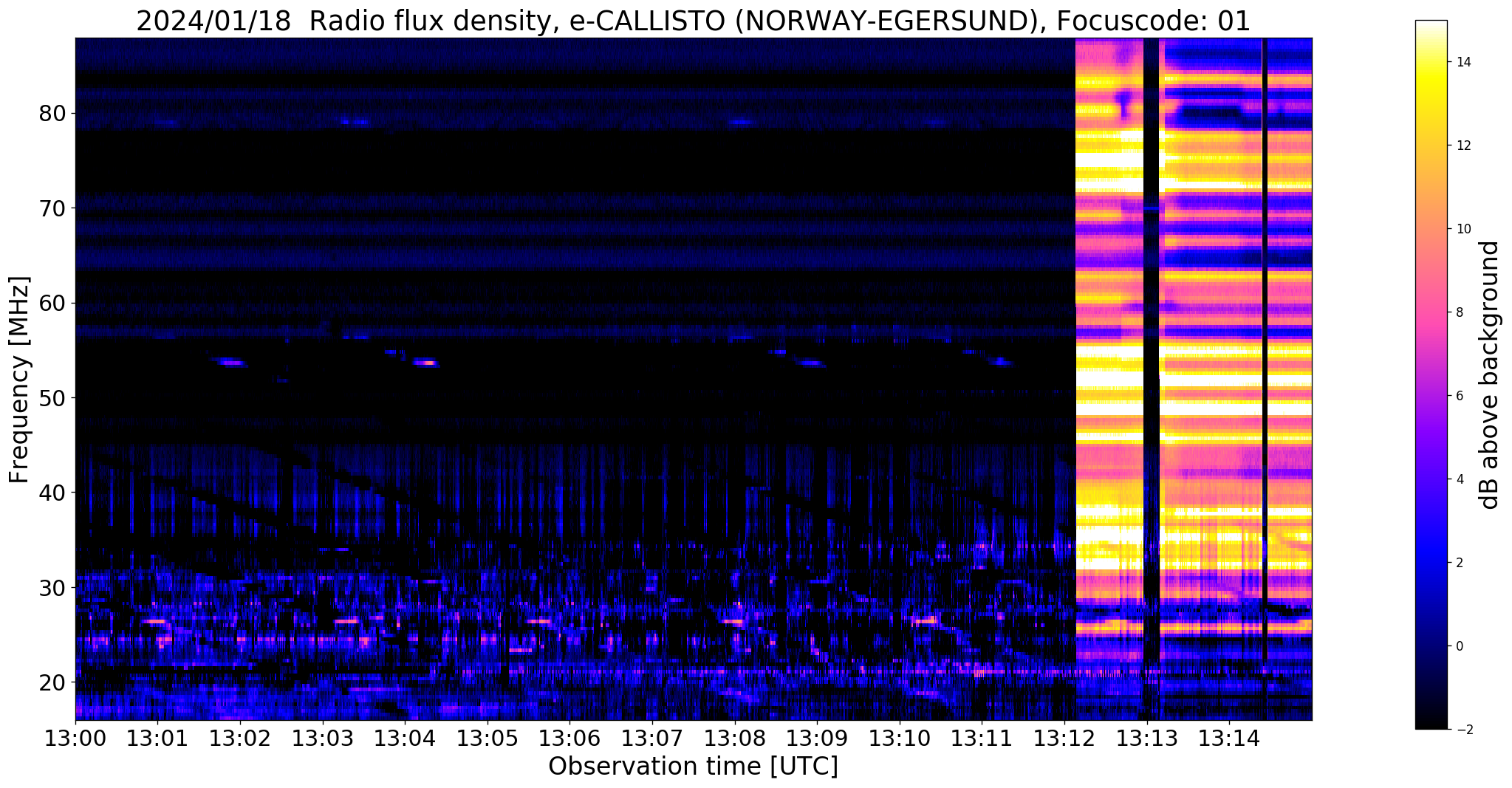Click the 13:10 time tick label
Screen dimensions: 1512x788
point(900,738)
